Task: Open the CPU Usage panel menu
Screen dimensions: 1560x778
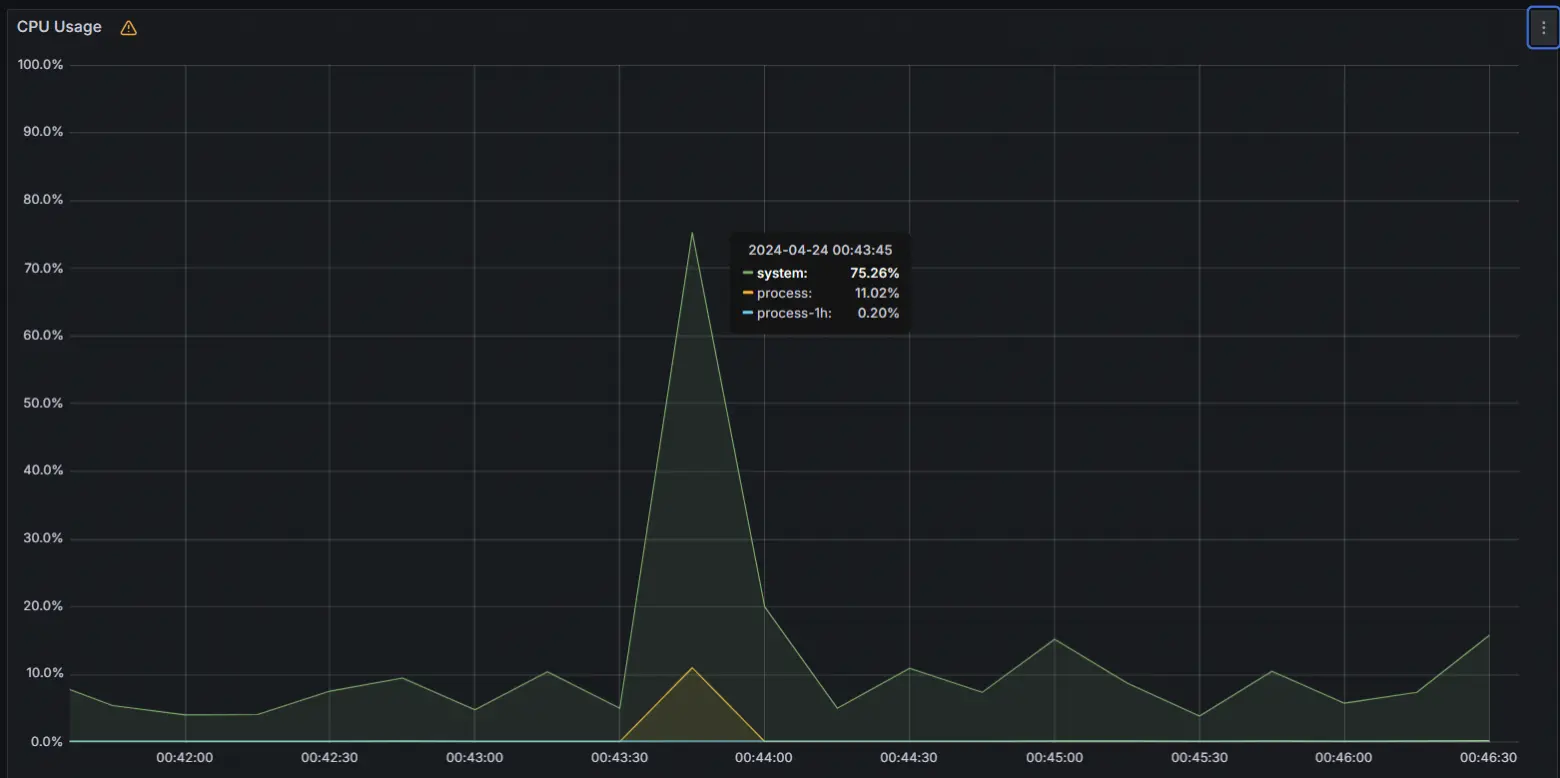Action: [1543, 28]
